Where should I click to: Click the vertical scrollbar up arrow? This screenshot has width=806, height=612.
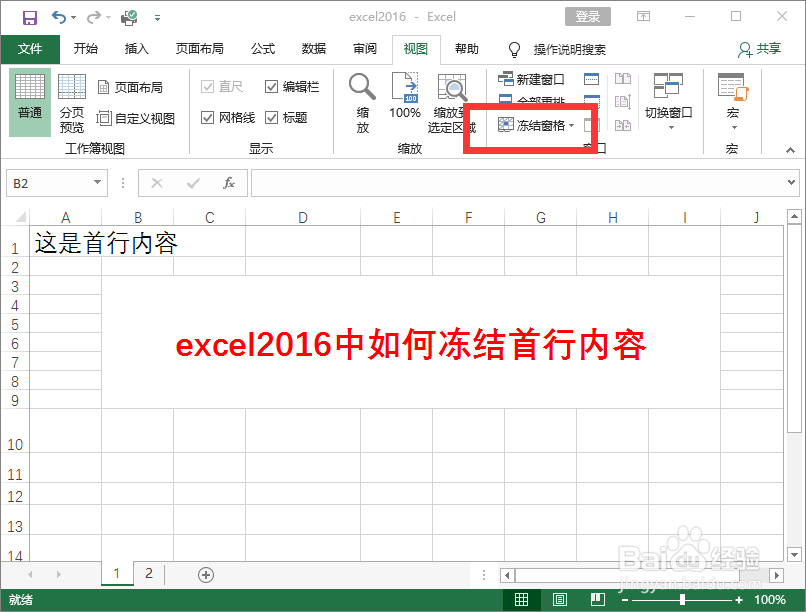coord(794,216)
